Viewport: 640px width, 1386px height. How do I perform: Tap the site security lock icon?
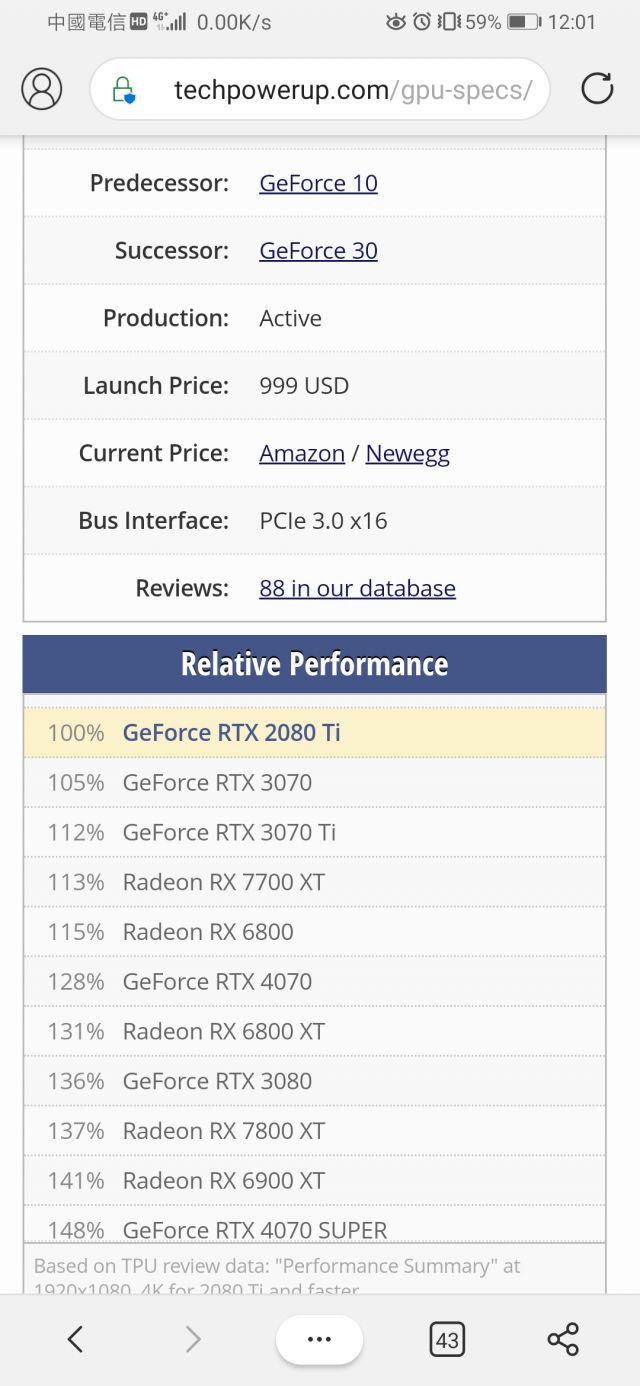click(x=124, y=90)
